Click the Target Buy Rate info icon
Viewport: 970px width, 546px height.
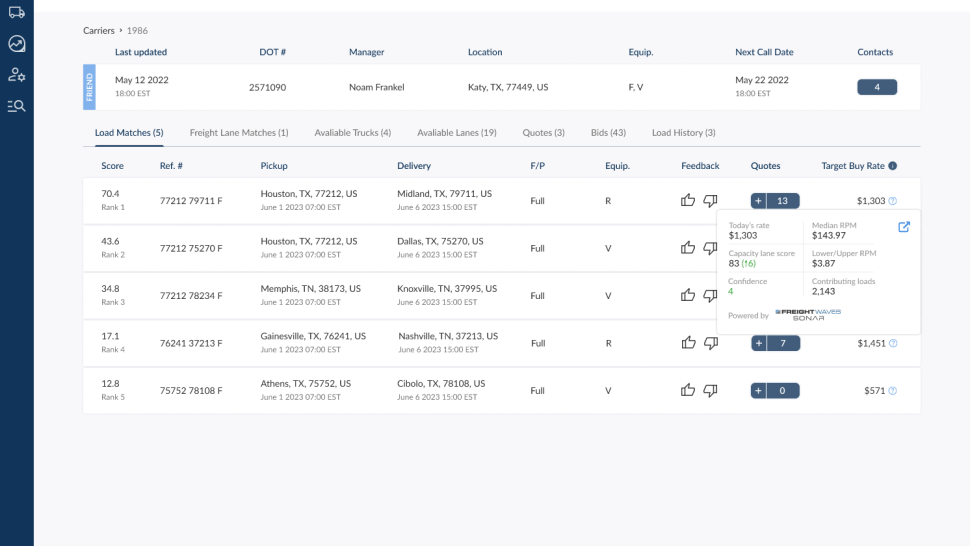(892, 166)
